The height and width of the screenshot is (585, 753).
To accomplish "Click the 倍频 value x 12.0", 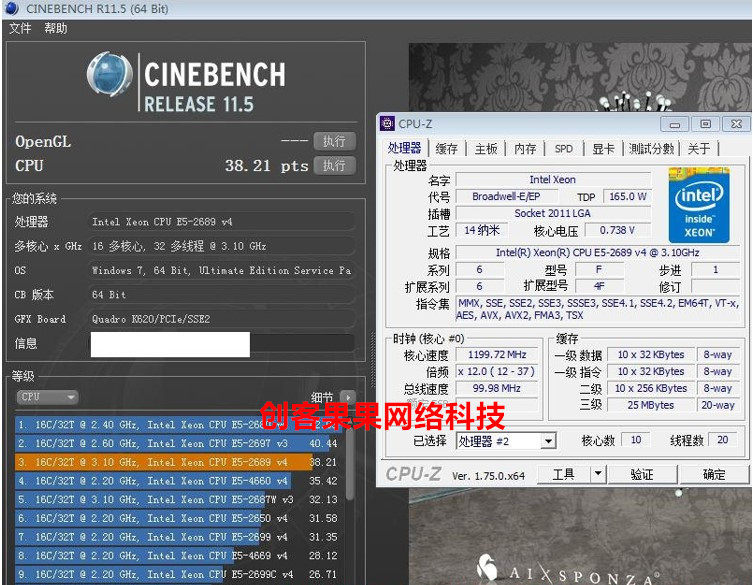I will (x=497, y=372).
